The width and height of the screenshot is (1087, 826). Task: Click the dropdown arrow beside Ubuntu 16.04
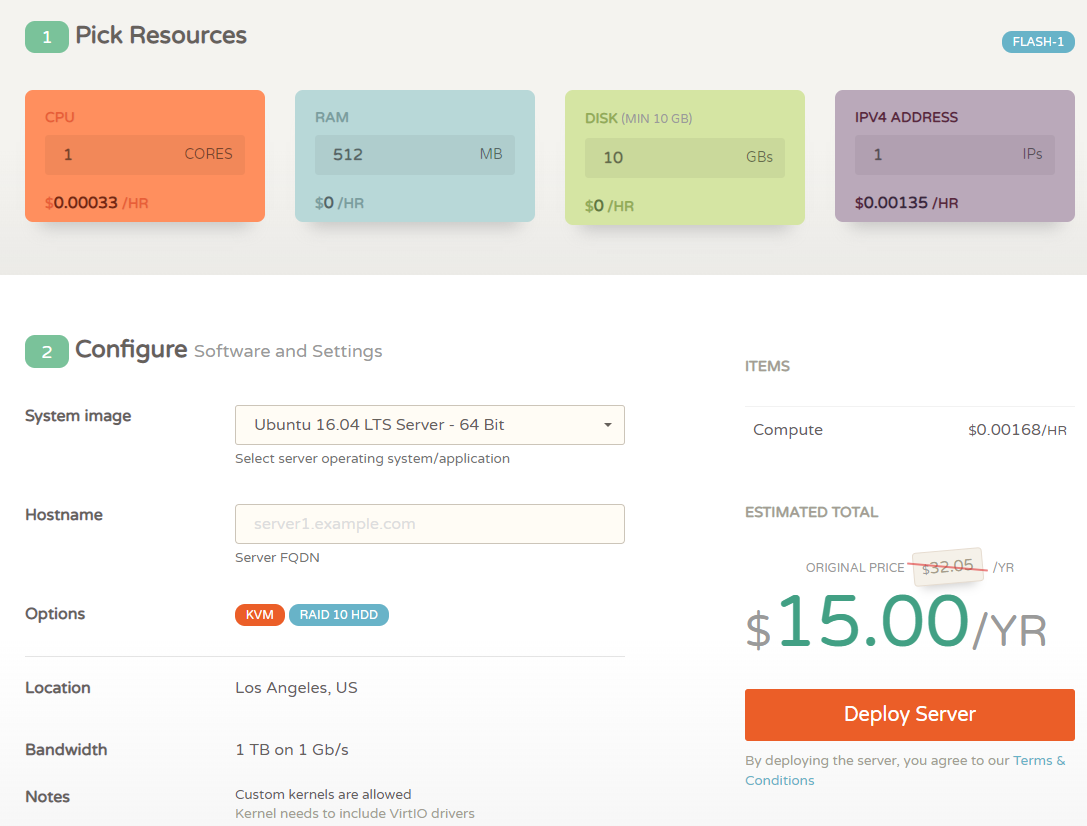[607, 425]
